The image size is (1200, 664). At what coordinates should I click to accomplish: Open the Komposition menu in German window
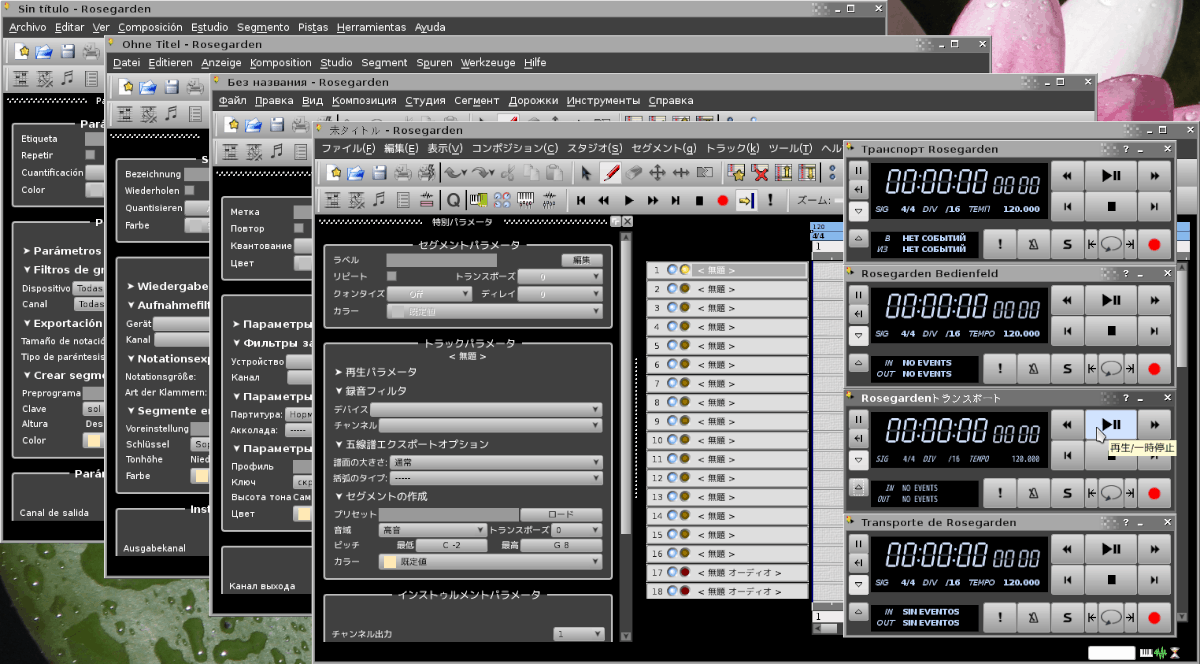point(281,62)
